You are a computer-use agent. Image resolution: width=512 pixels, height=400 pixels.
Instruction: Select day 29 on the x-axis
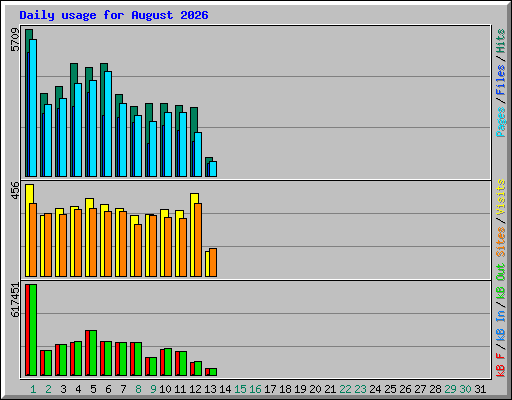(450, 389)
